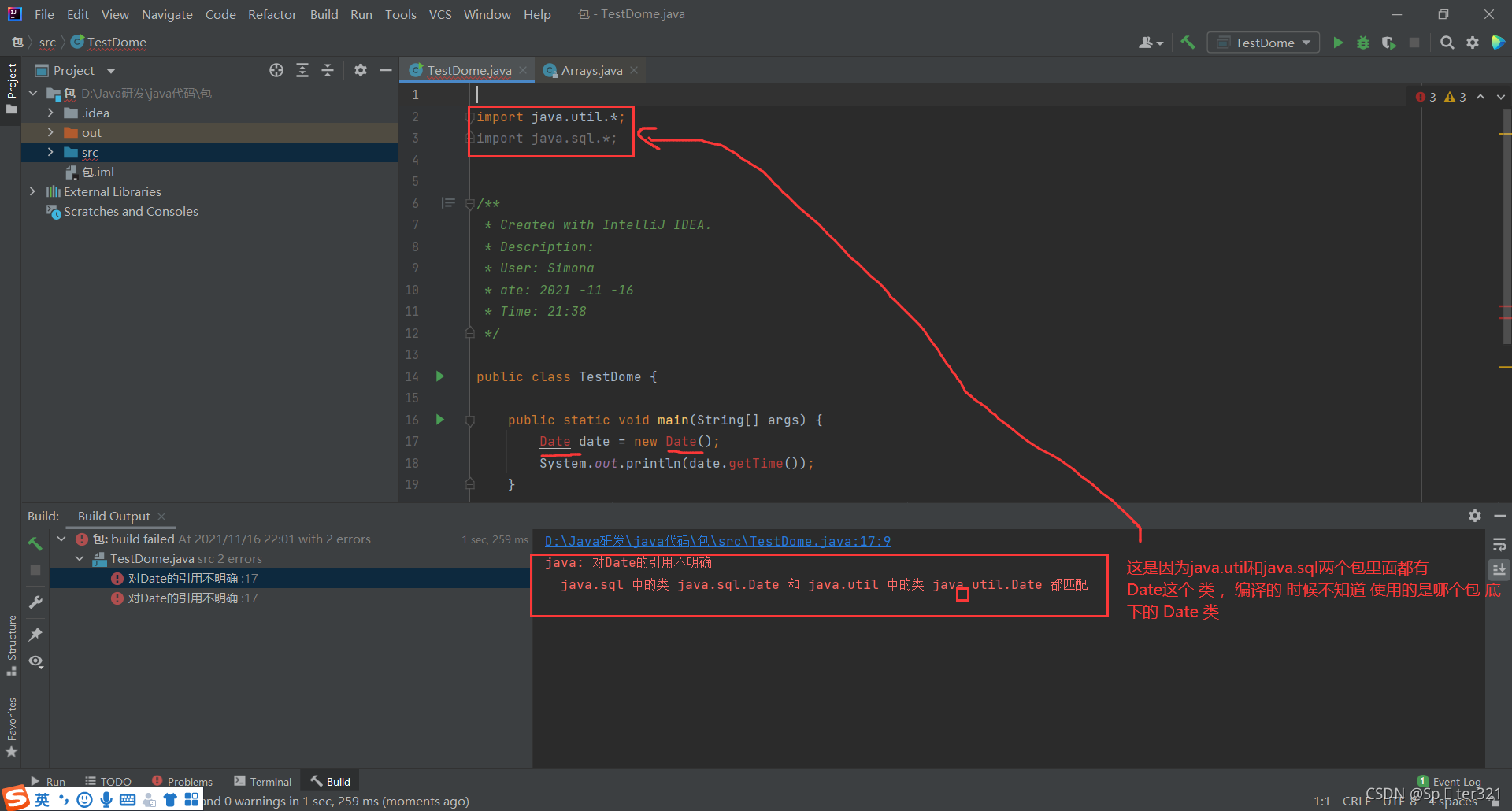The width and height of the screenshot is (1512, 811).
Task: Click the Build project hammer icon in toolbar
Action: (1188, 43)
